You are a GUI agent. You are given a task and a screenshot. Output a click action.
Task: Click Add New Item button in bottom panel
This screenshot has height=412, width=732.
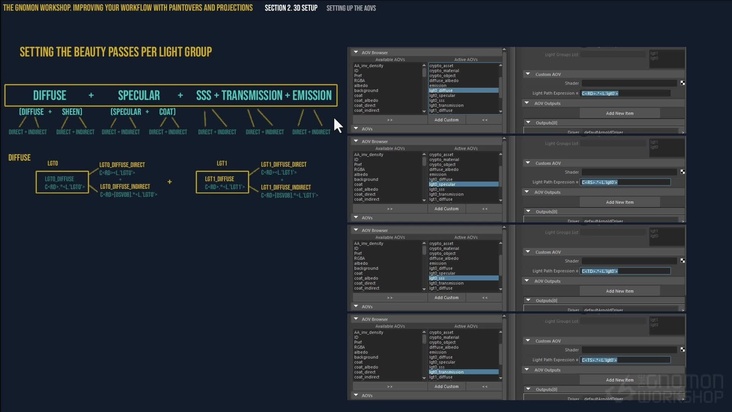619,380
